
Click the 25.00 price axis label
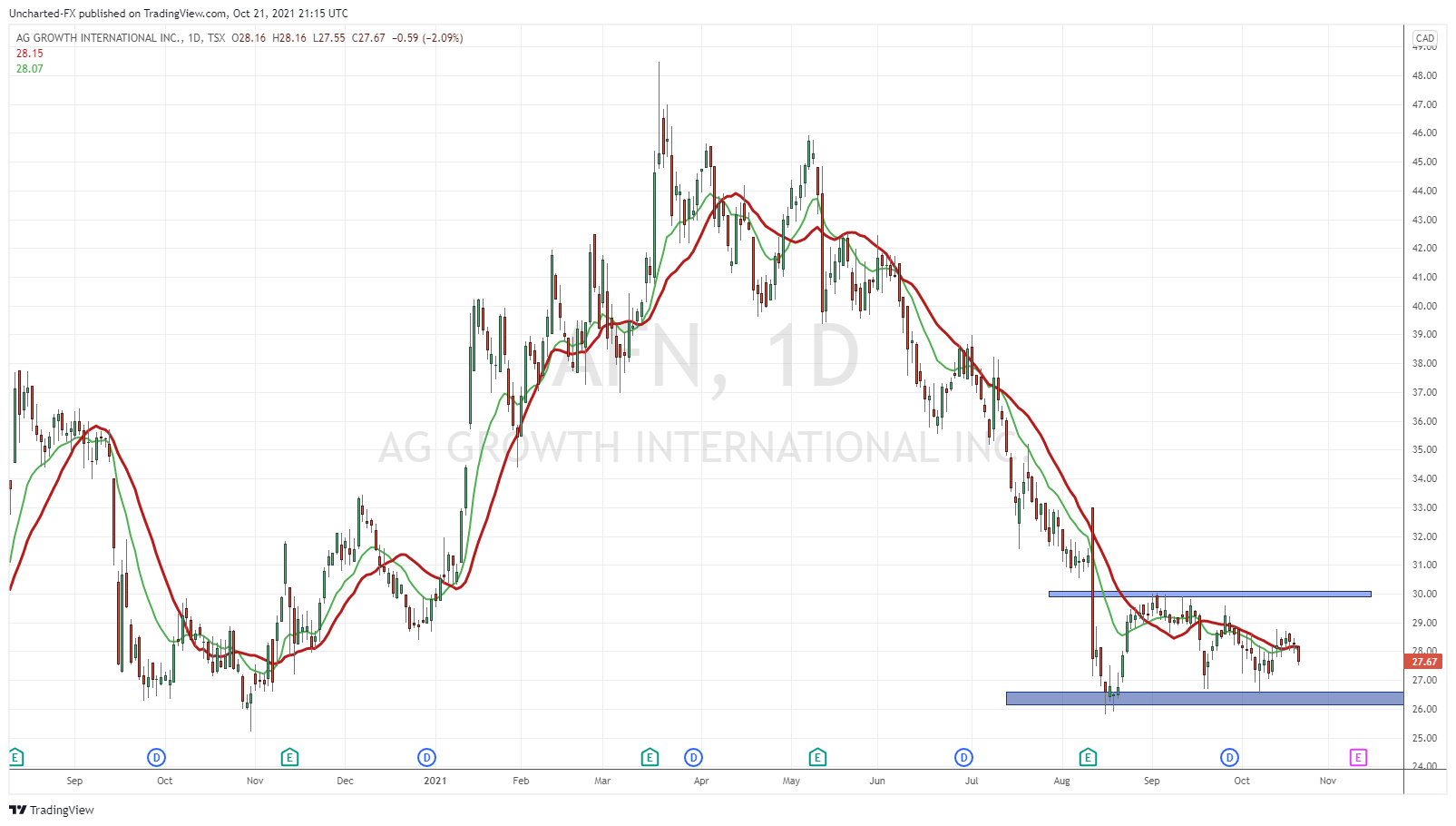pos(1424,738)
